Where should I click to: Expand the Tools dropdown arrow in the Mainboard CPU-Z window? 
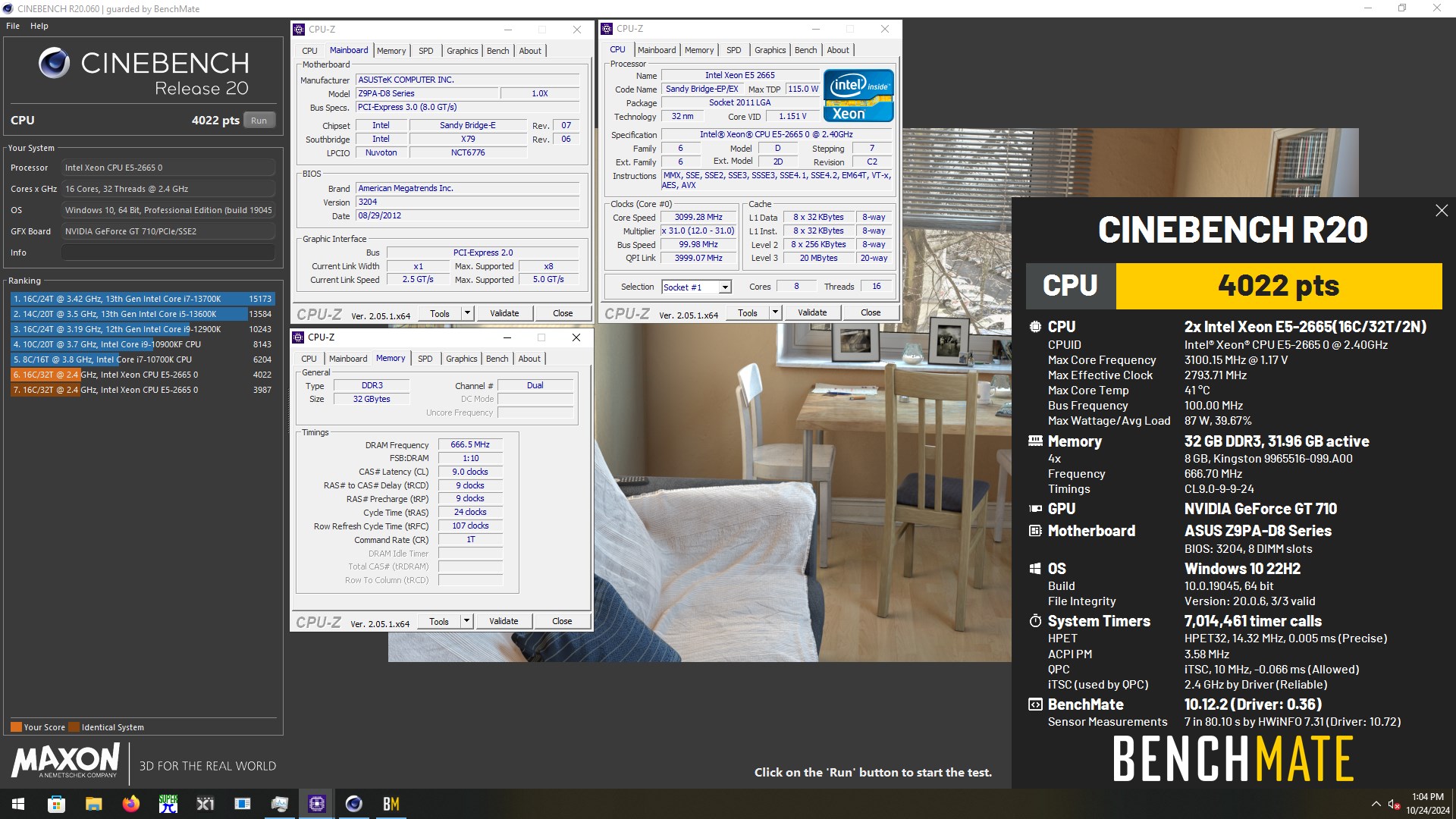tap(467, 313)
